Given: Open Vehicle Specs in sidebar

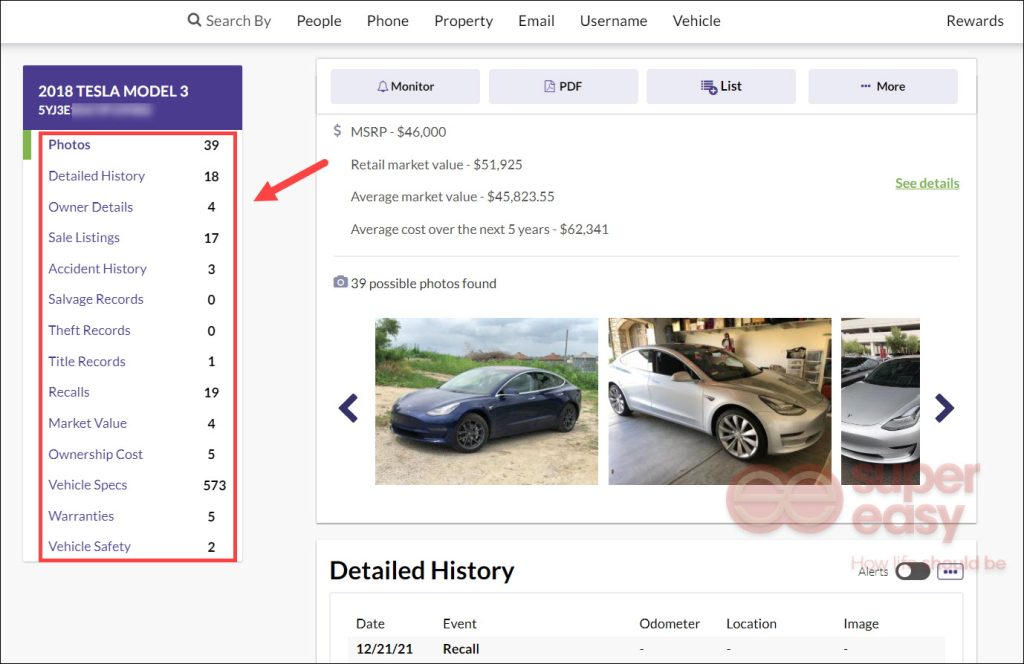Looking at the screenshot, I should pyautogui.click(x=88, y=484).
